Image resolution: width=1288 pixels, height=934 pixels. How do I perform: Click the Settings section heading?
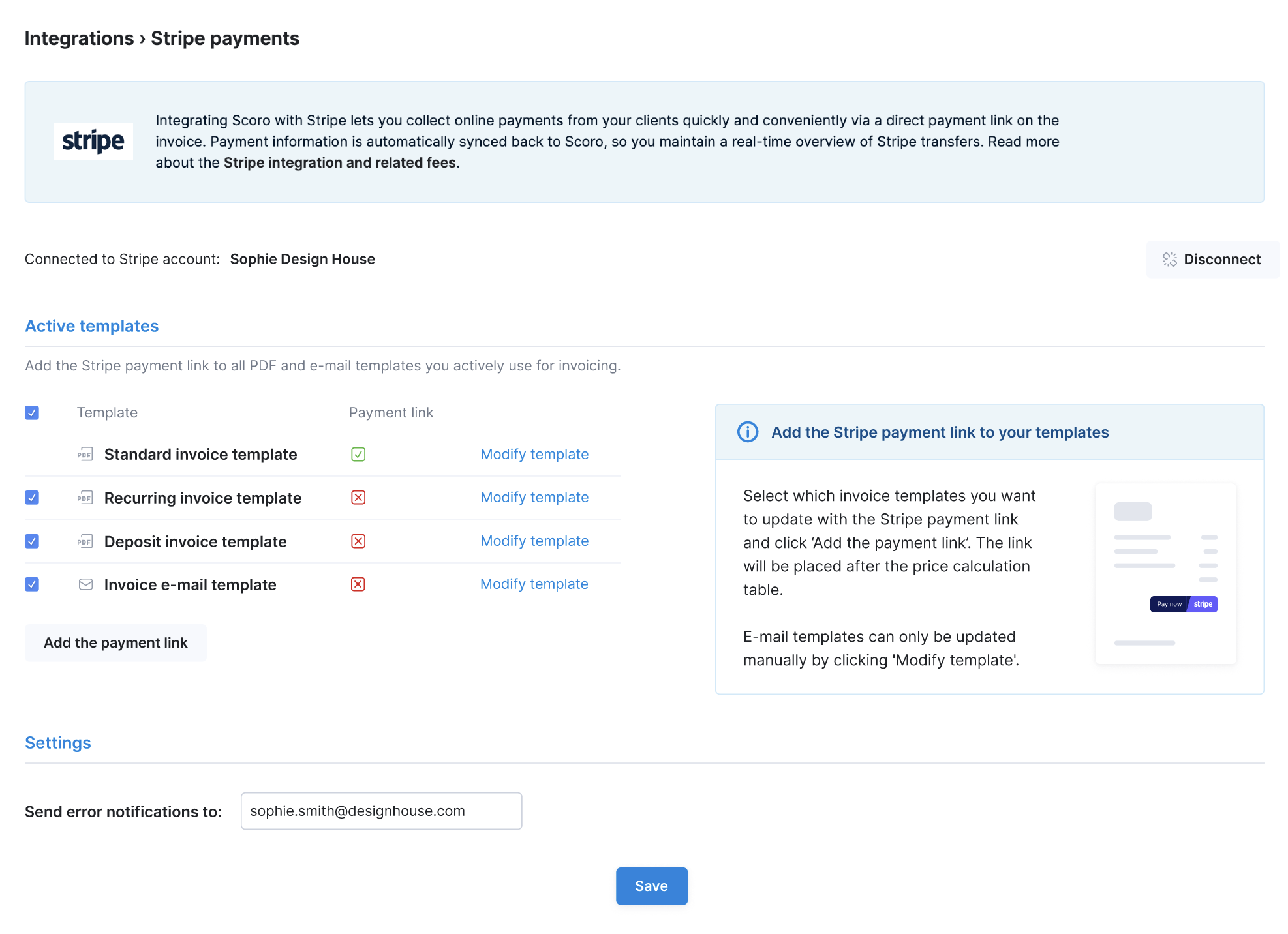pyautogui.click(x=58, y=743)
